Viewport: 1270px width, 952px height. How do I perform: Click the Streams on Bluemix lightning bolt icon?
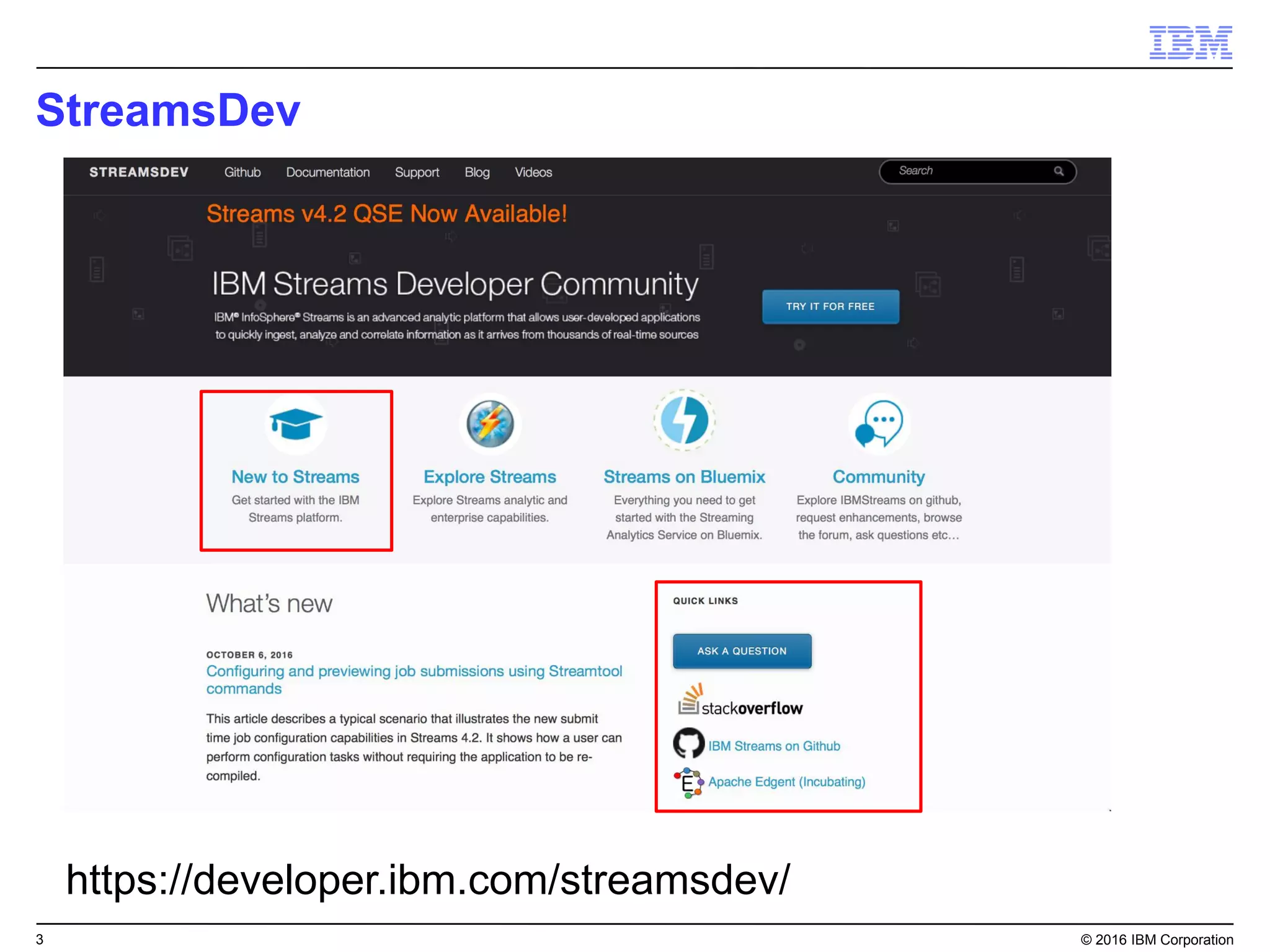point(684,421)
